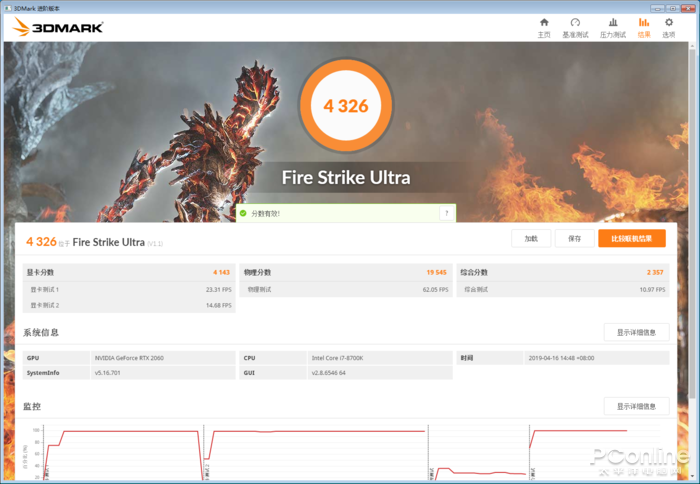
Task: Click the vertical scrollbar up arrow
Action: 692,46
